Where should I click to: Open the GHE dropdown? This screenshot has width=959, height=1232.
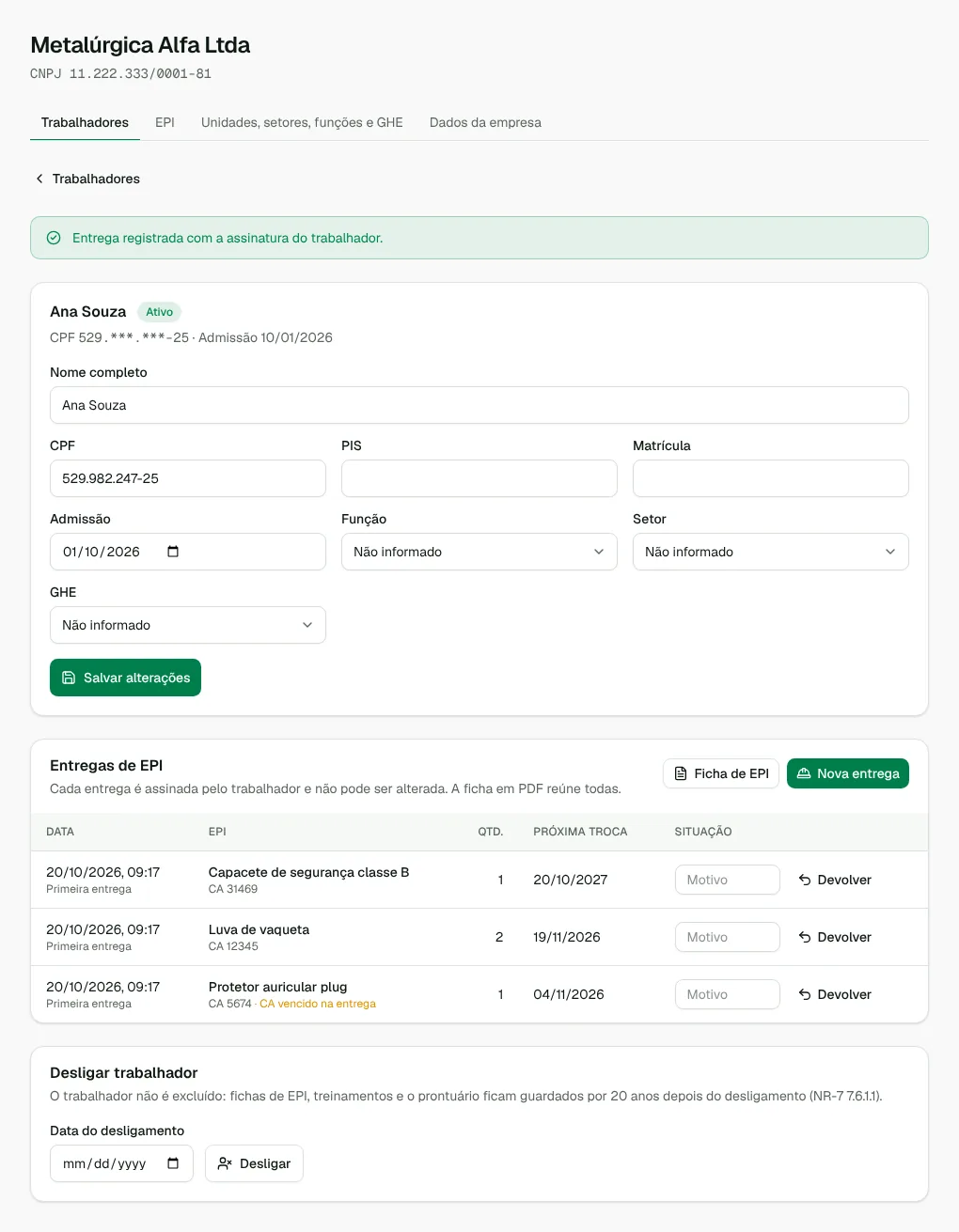coord(188,625)
